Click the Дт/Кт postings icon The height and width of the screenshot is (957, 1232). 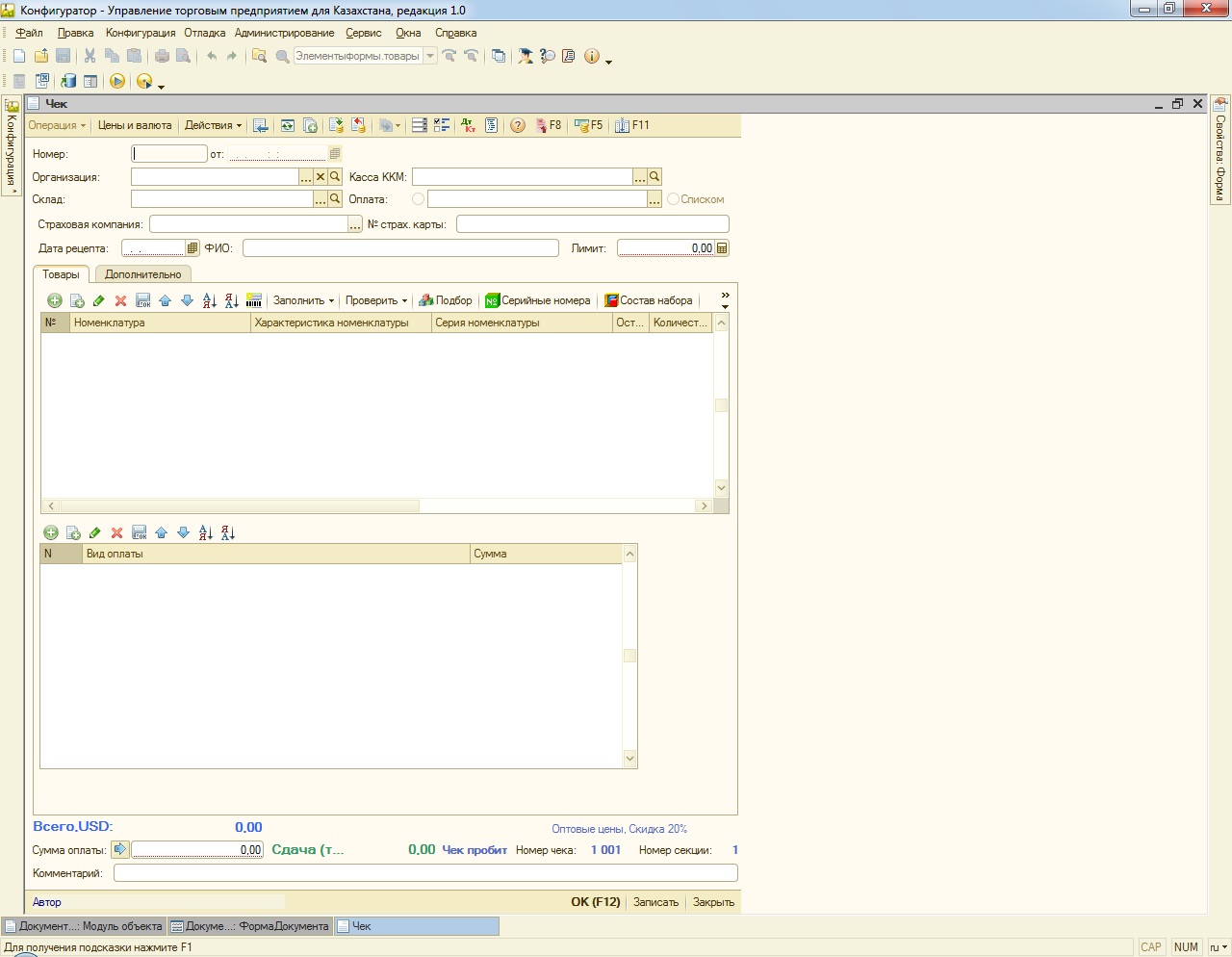pos(469,125)
